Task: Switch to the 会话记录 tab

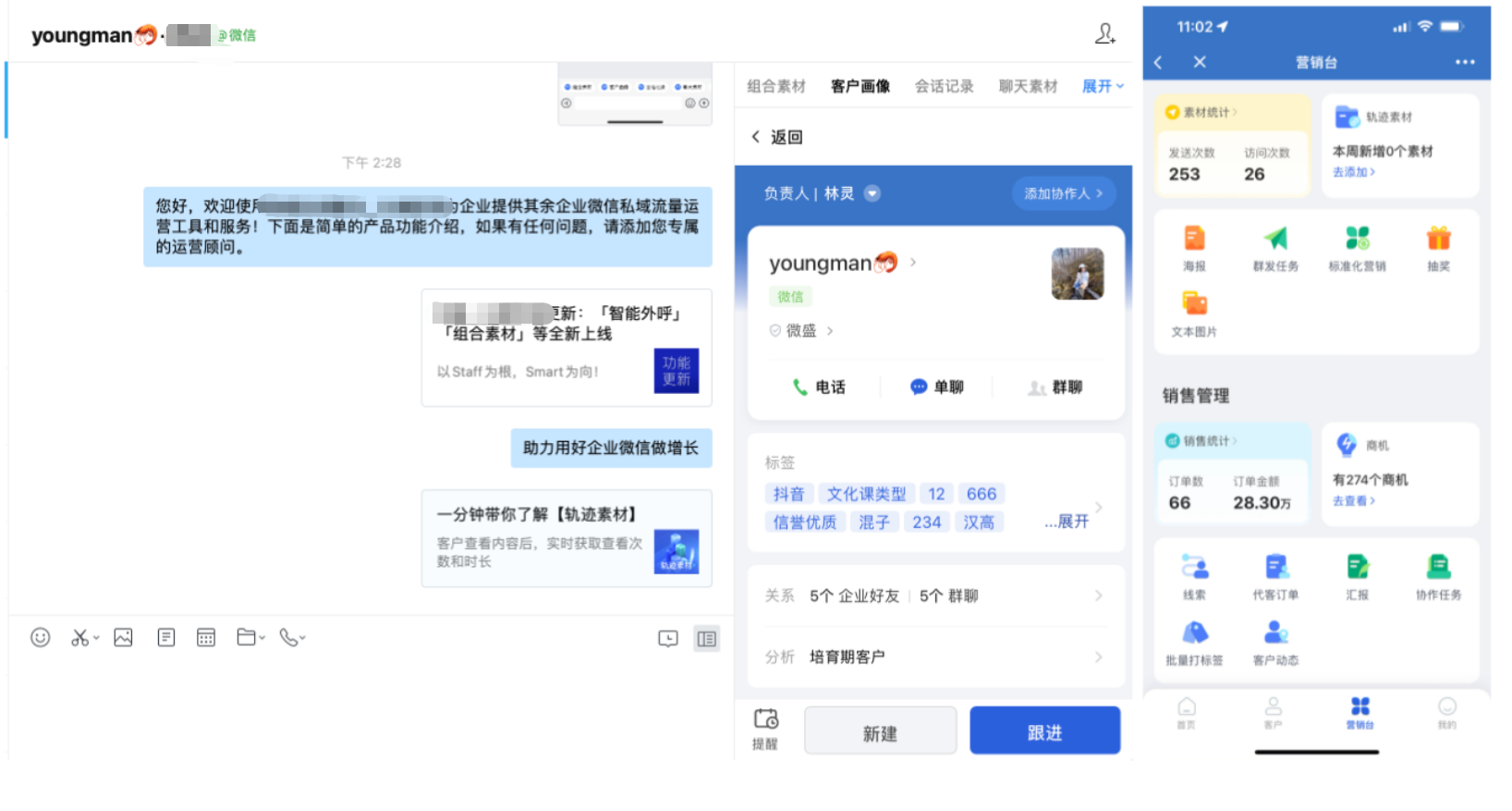Action: click(x=944, y=86)
